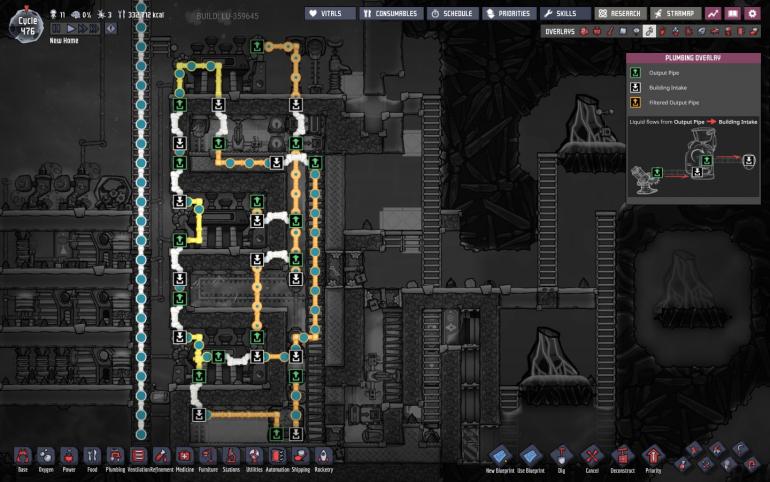Toggle the active Plumbing overlay icon
Image resolution: width=770 pixels, height=482 pixels.
pyautogui.click(x=649, y=31)
